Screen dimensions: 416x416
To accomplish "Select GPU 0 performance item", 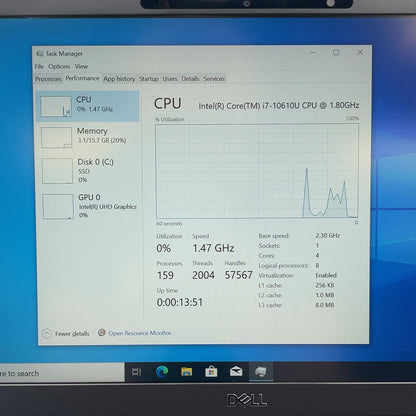I will point(88,206).
